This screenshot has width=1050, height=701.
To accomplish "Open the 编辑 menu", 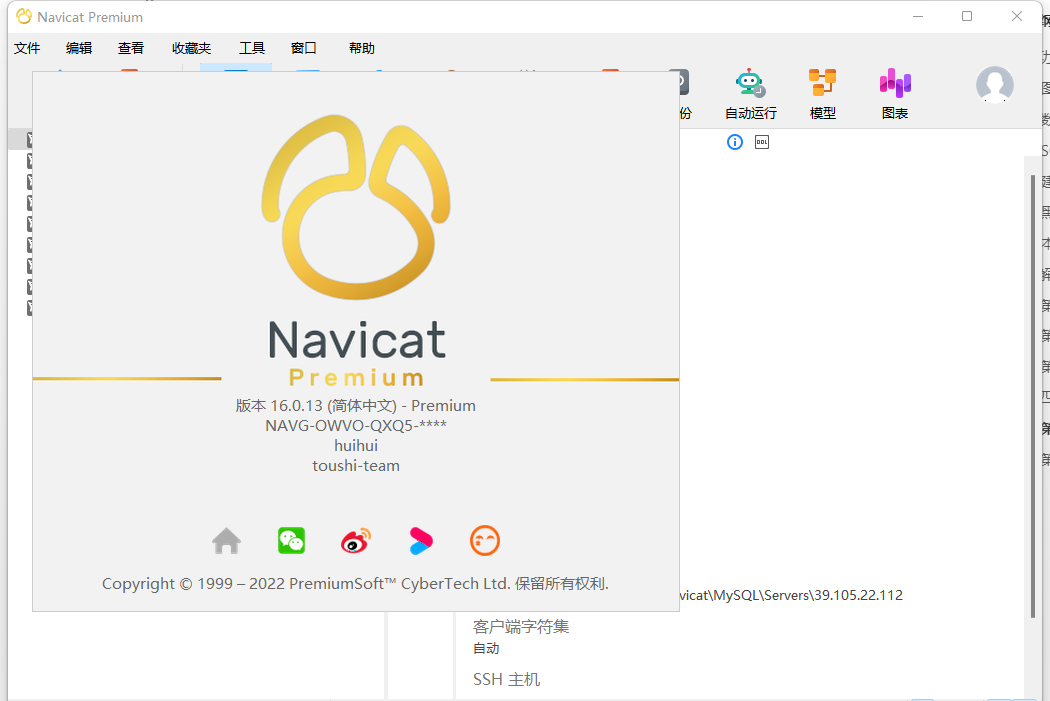I will click(79, 48).
